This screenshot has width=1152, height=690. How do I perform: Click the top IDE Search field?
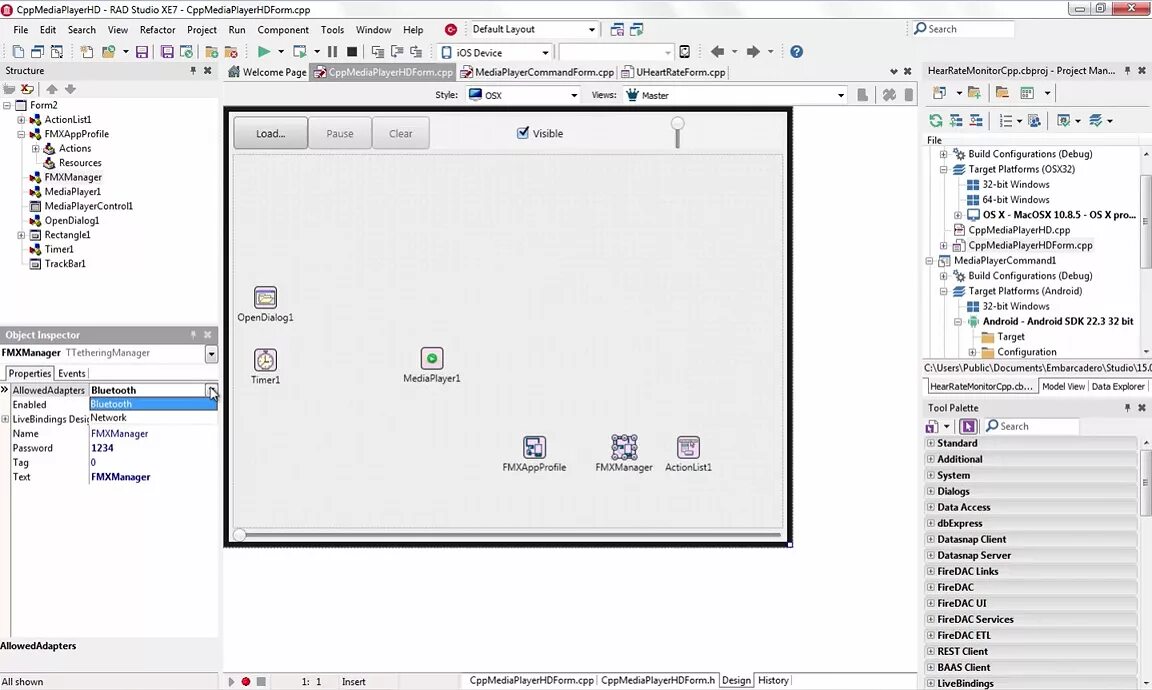(962, 29)
